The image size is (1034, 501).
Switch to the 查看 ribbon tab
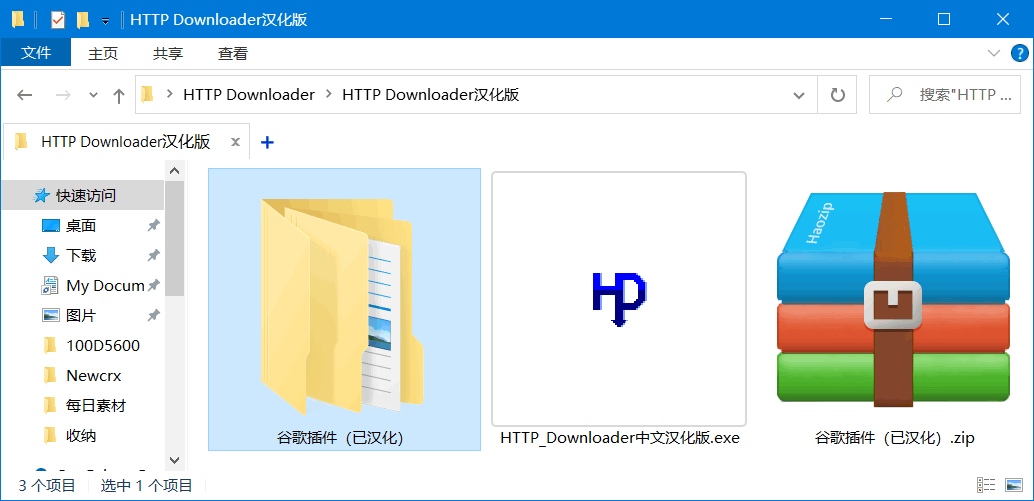click(233, 54)
